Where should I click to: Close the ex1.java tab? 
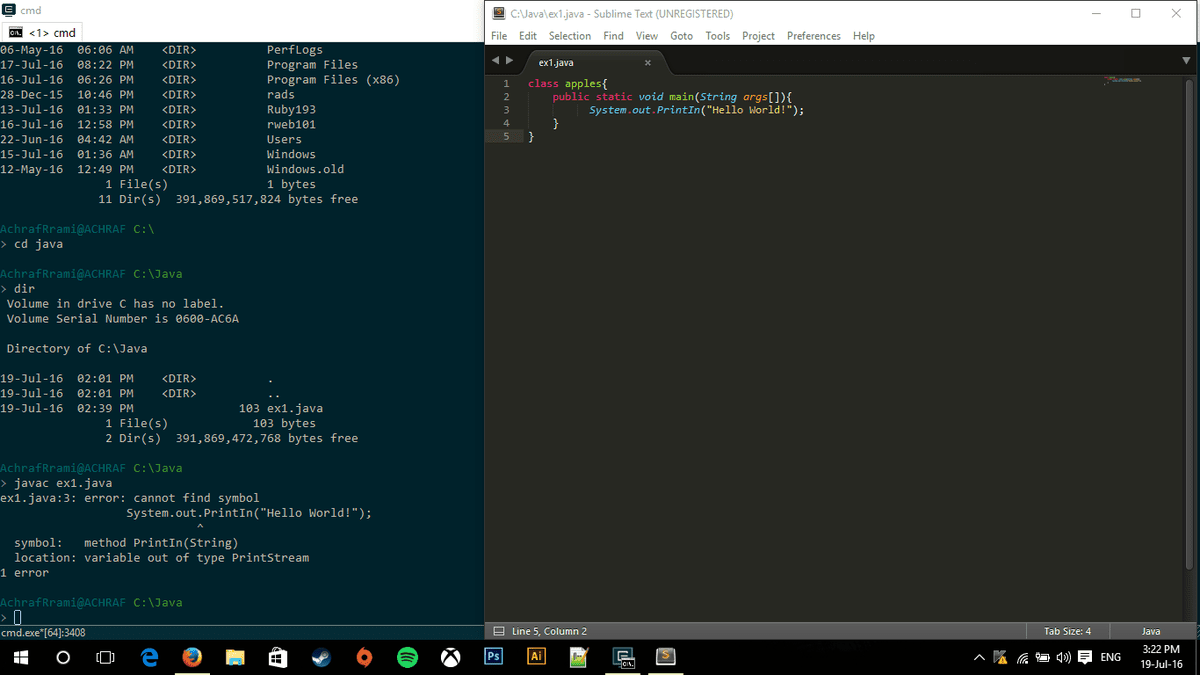pos(648,62)
